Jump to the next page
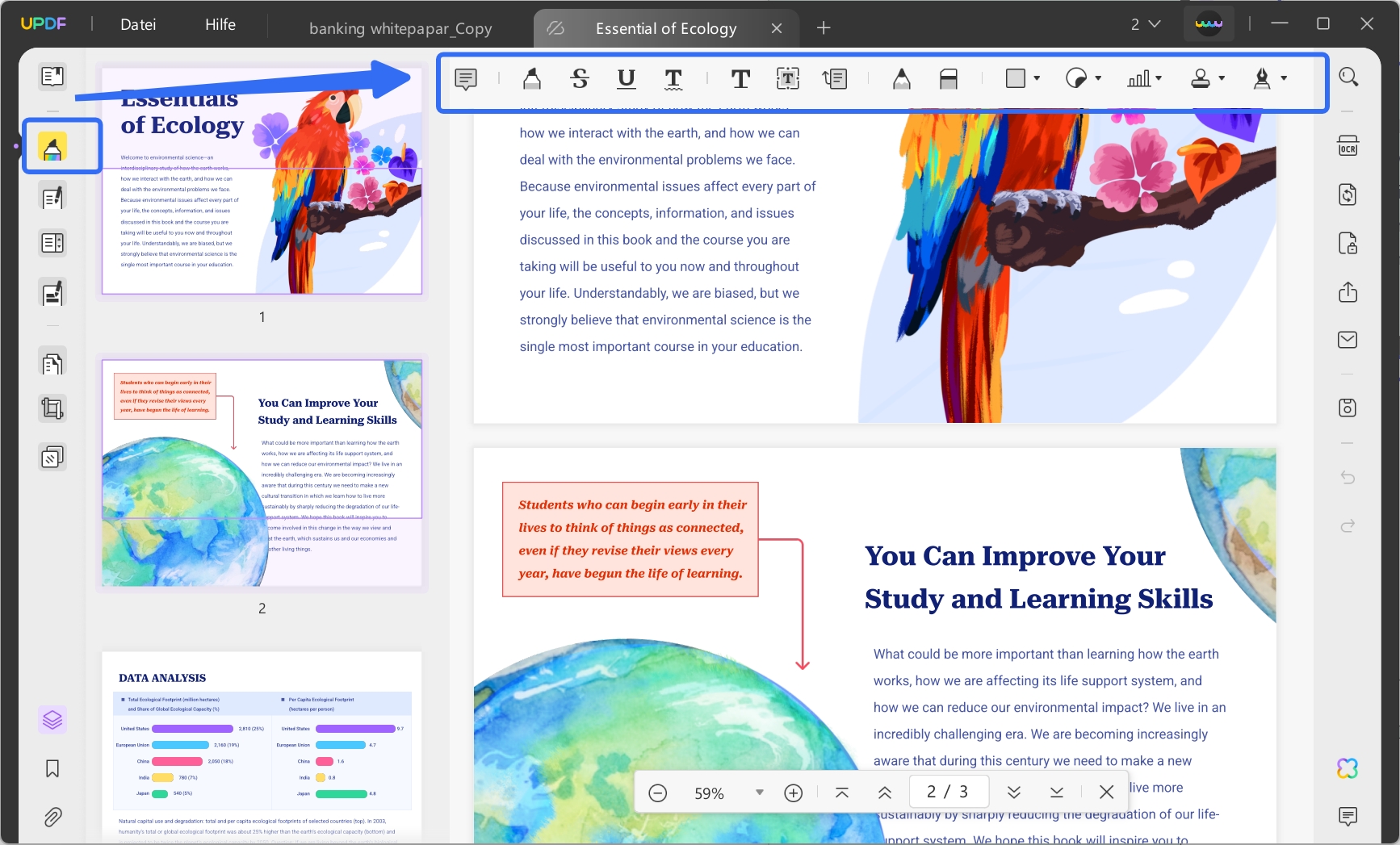This screenshot has width=1400, height=845. 1013,793
